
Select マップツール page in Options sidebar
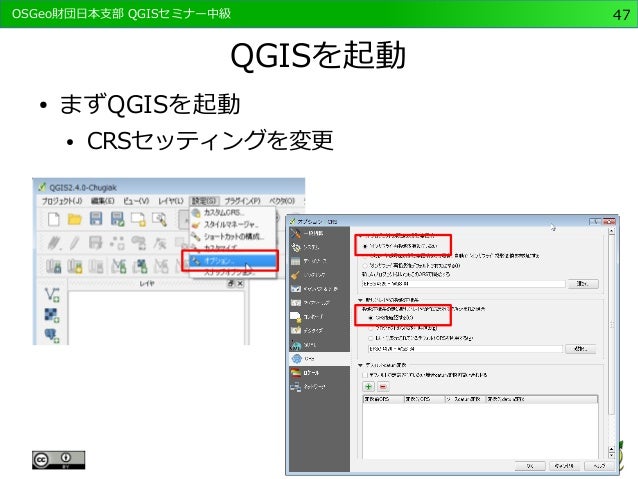pos(319,303)
